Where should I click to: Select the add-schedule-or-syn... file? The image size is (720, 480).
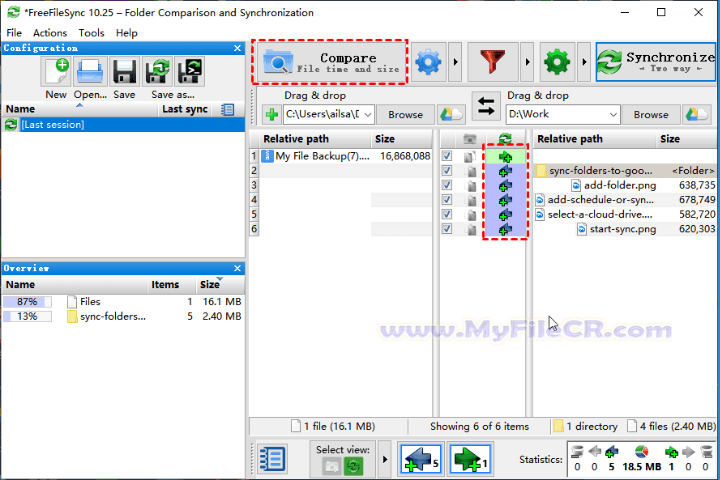pyautogui.click(x=625, y=200)
